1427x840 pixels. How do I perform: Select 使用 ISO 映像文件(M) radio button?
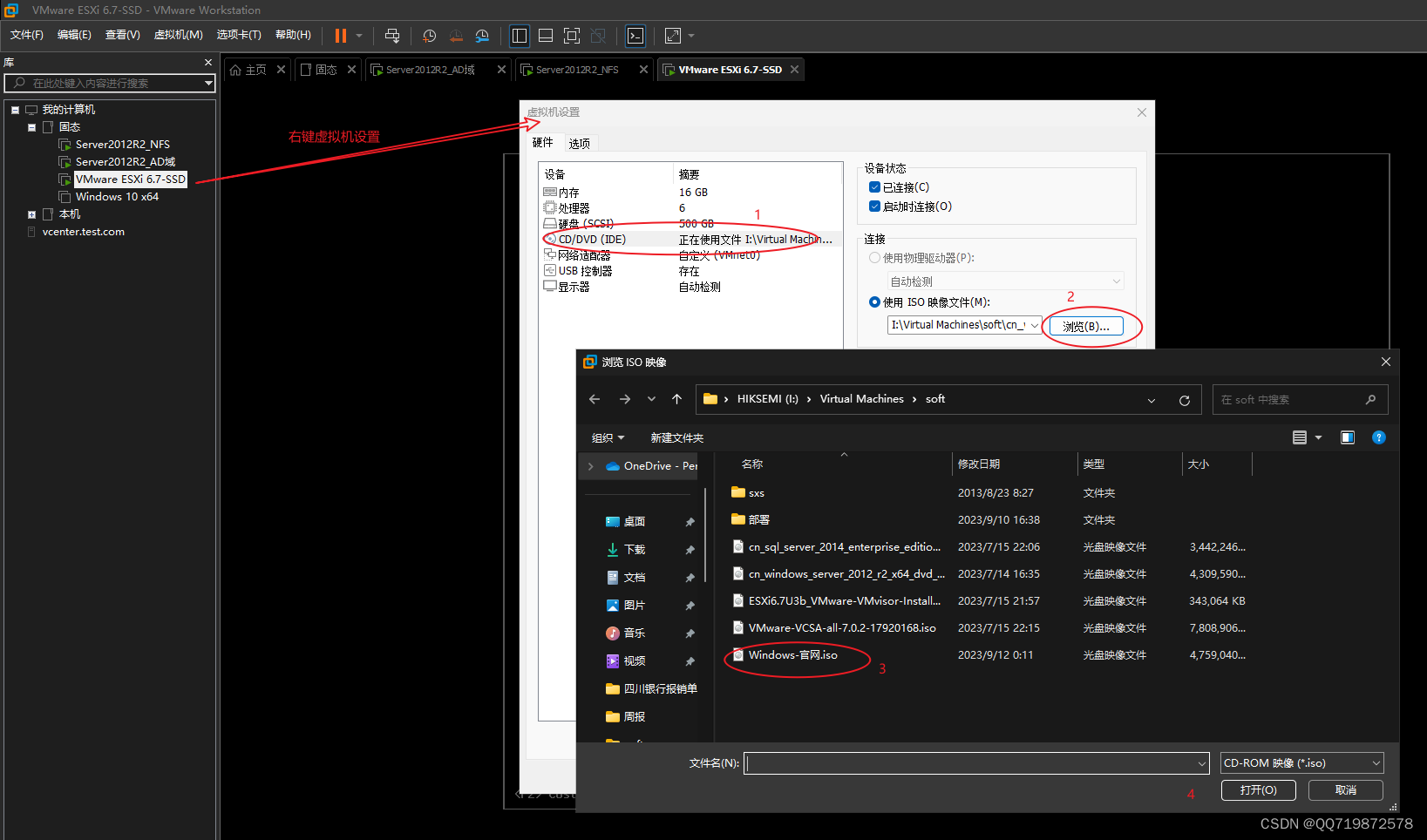click(x=874, y=302)
